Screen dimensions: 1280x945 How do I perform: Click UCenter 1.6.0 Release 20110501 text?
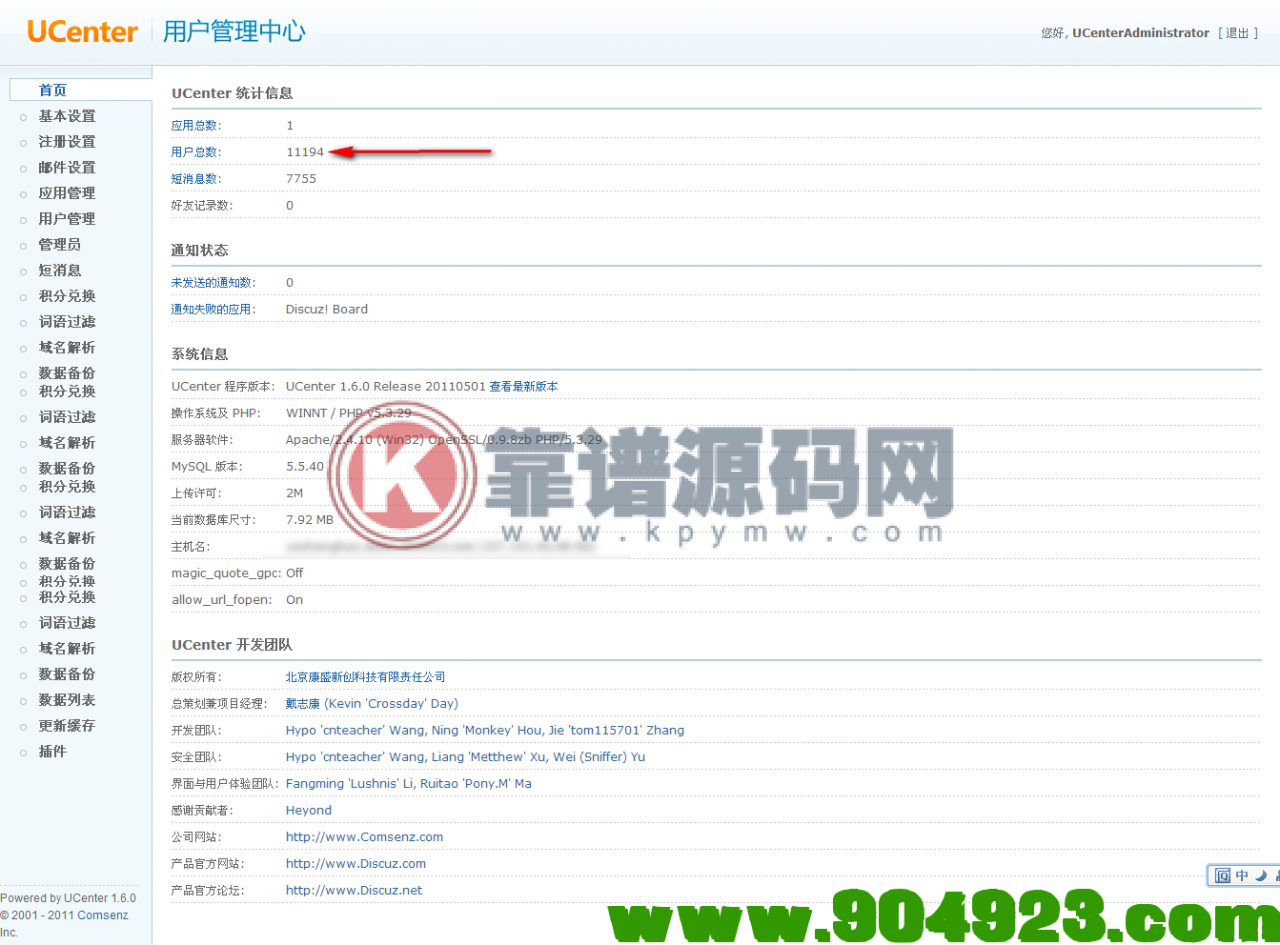click(x=385, y=386)
